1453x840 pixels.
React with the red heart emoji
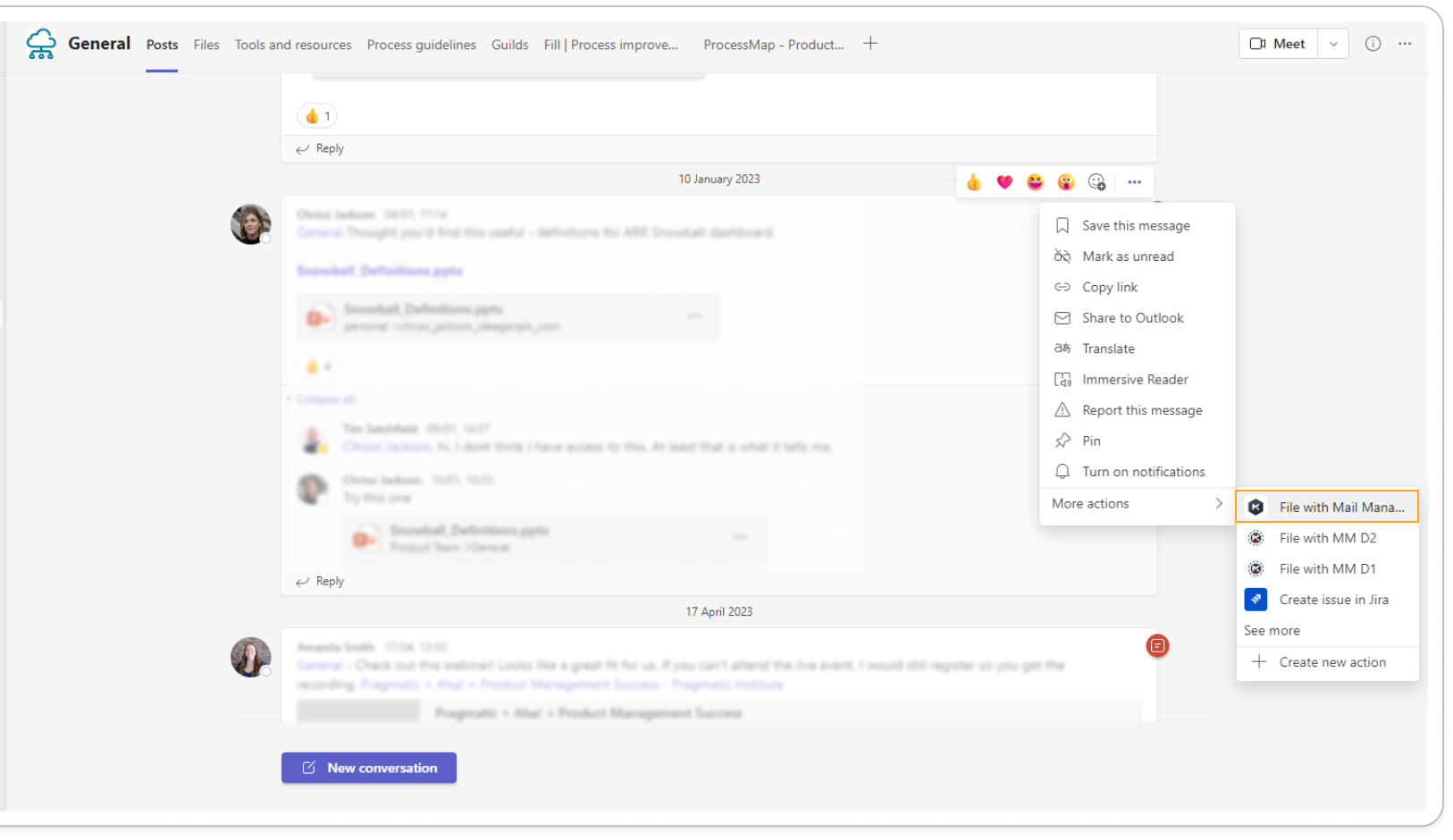click(1004, 182)
